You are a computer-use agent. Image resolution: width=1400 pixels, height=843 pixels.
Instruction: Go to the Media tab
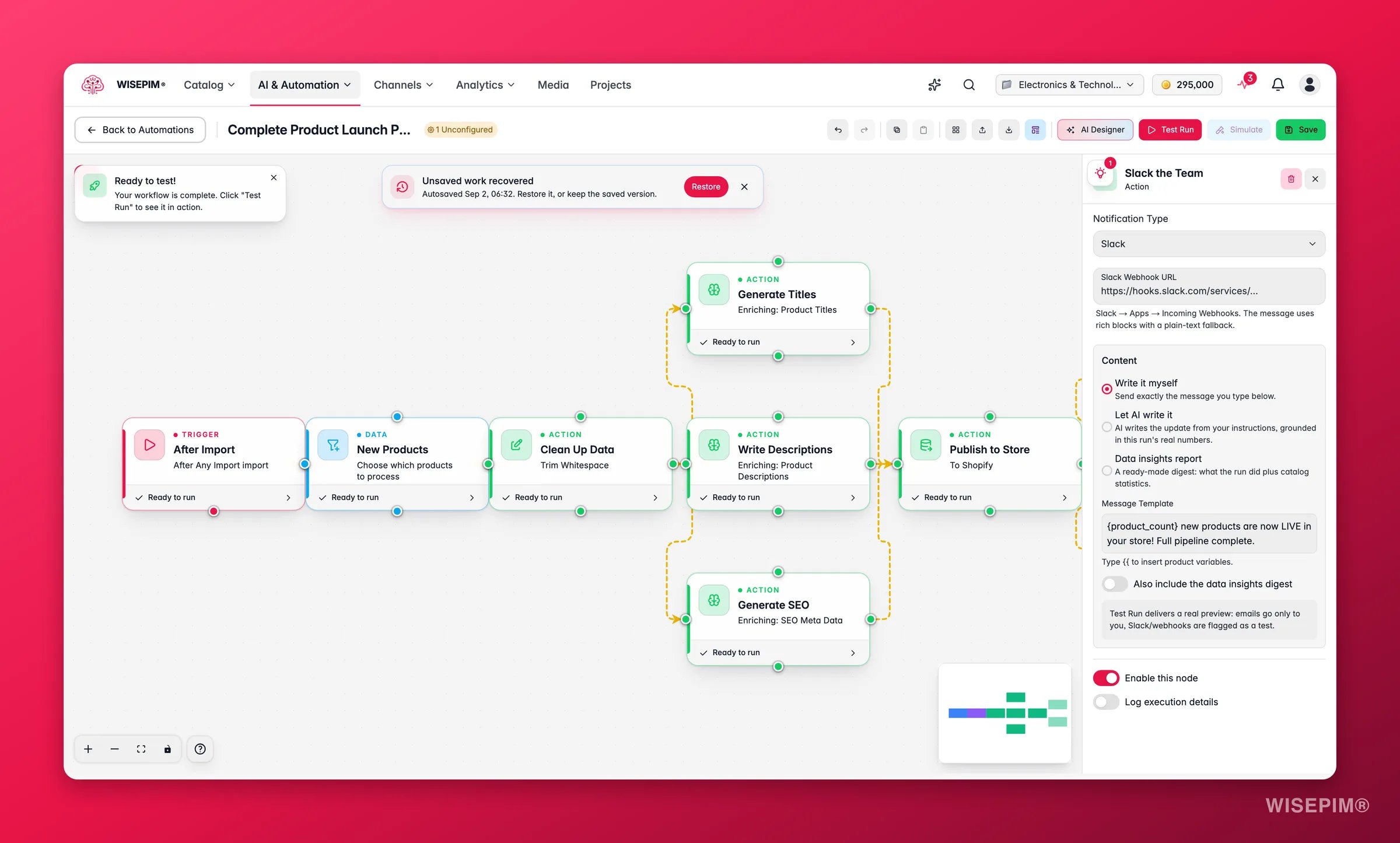click(x=553, y=85)
